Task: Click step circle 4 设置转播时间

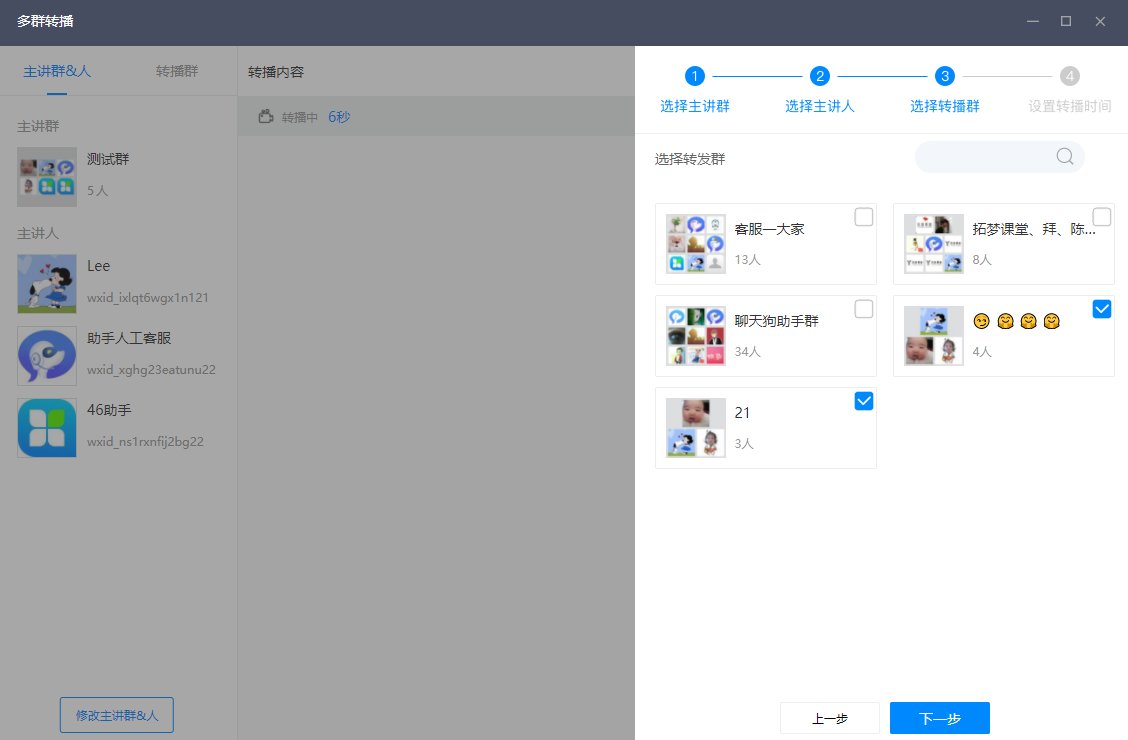Action: 1070,75
